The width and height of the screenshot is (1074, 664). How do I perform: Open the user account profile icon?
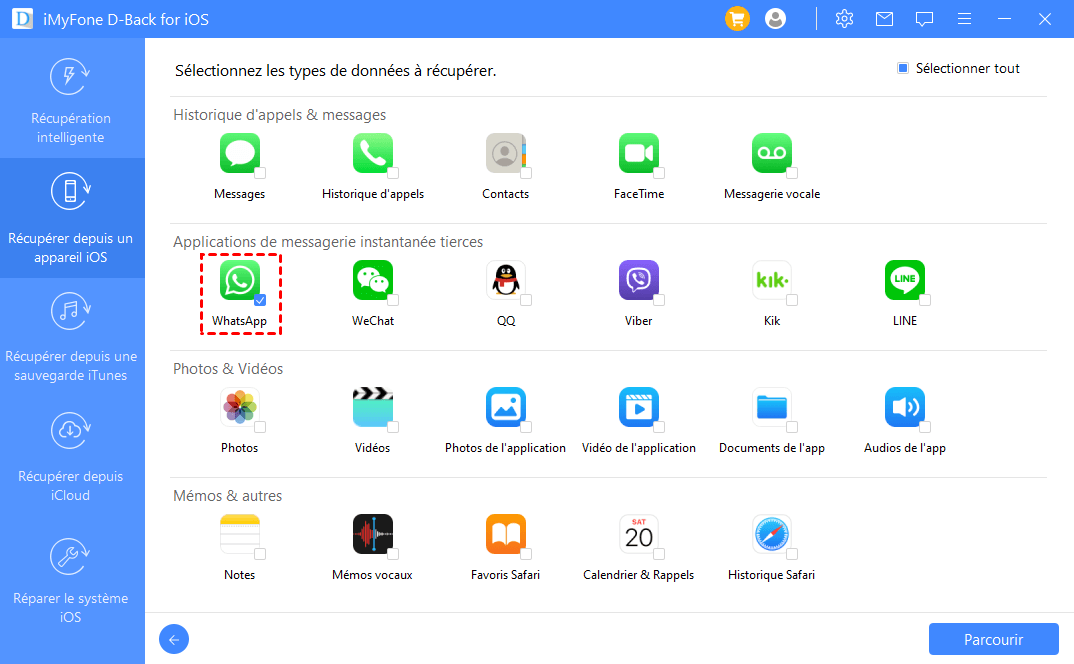775,19
